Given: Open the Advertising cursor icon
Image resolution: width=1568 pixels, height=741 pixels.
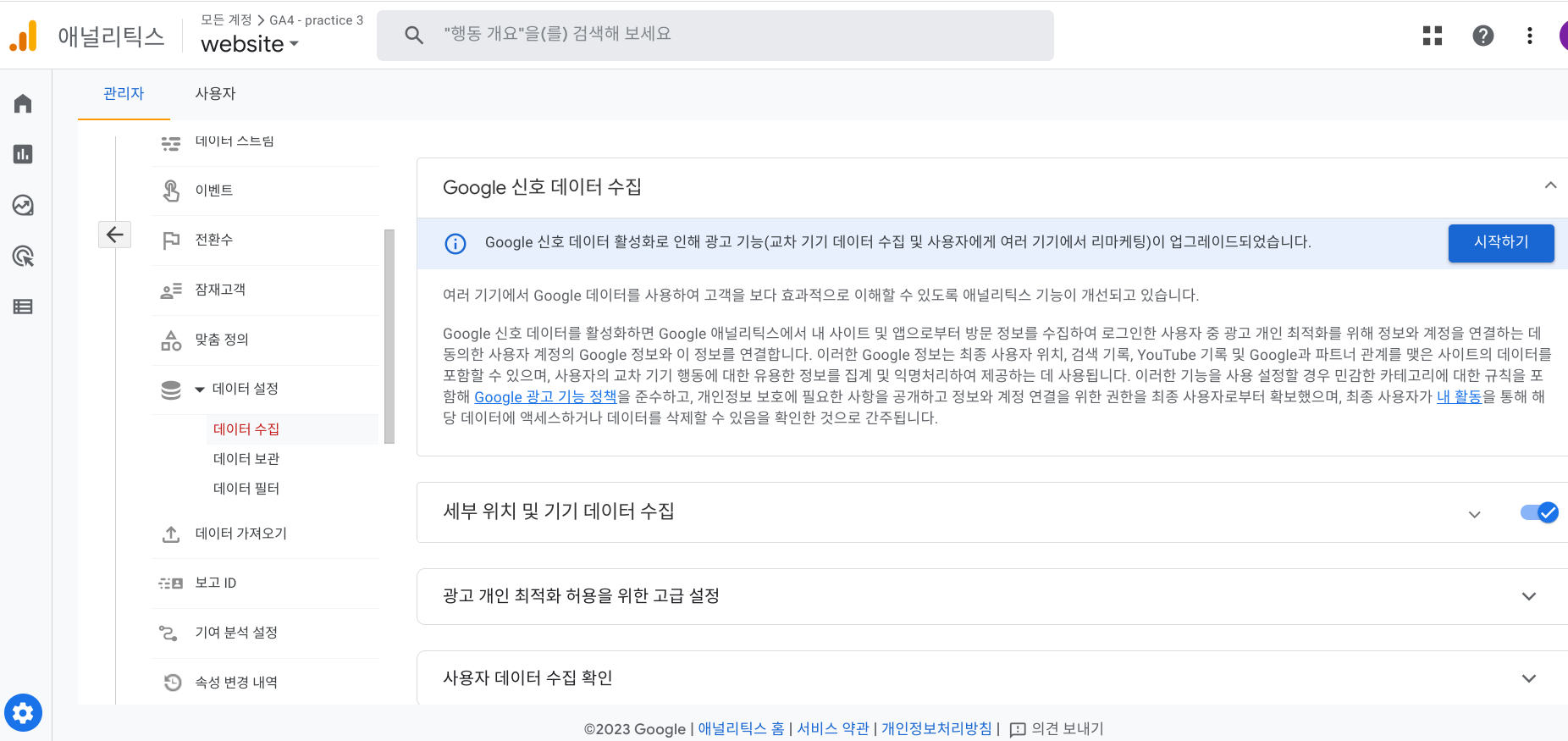Looking at the screenshot, I should pos(23,256).
